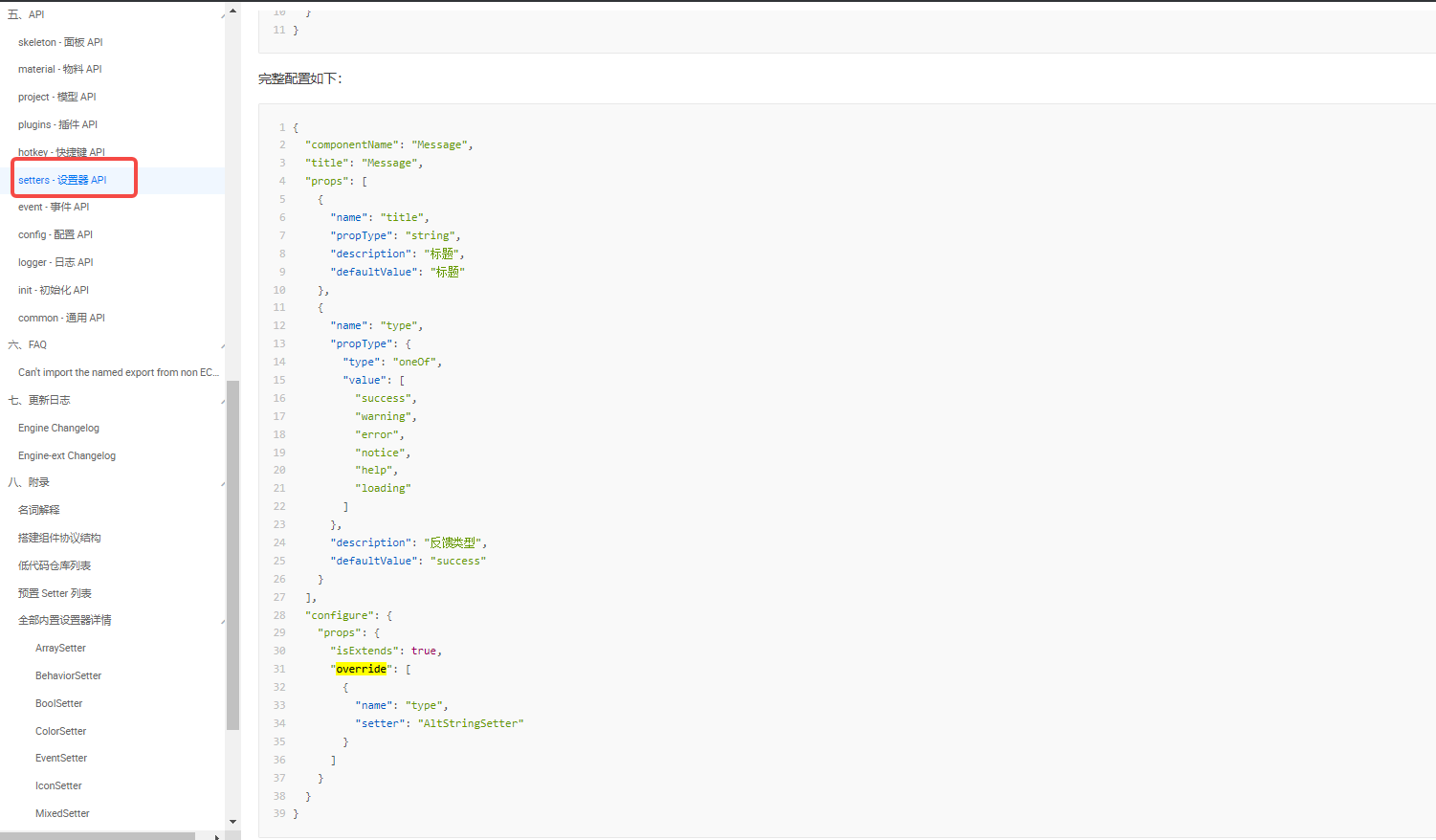Image resolution: width=1436 pixels, height=840 pixels.
Task: Open skeleton - 面板 API page
Action: click(60, 42)
